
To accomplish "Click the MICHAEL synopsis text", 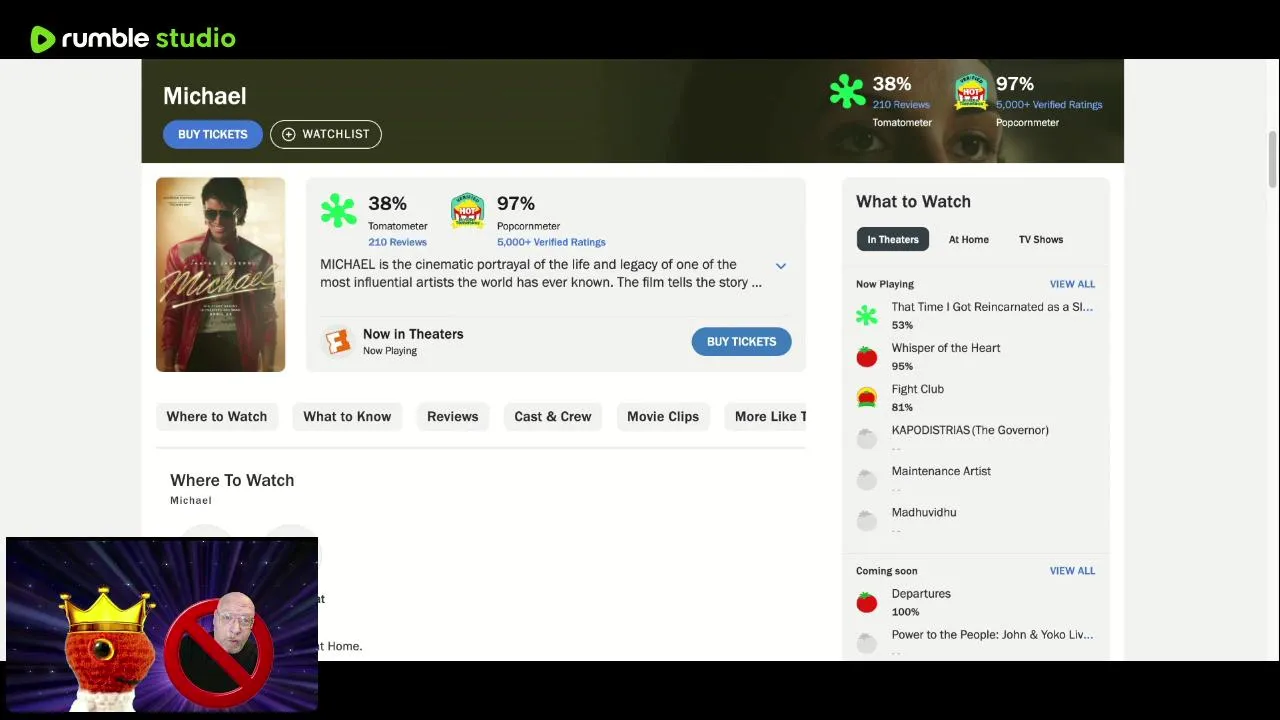I will tap(541, 274).
